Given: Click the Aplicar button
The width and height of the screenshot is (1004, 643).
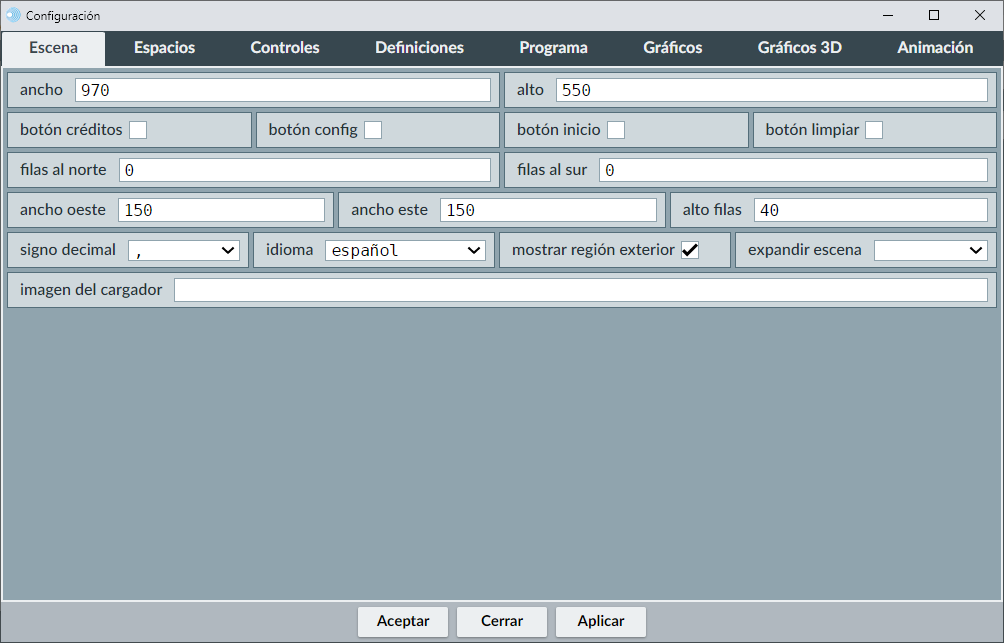Looking at the screenshot, I should click(x=601, y=621).
